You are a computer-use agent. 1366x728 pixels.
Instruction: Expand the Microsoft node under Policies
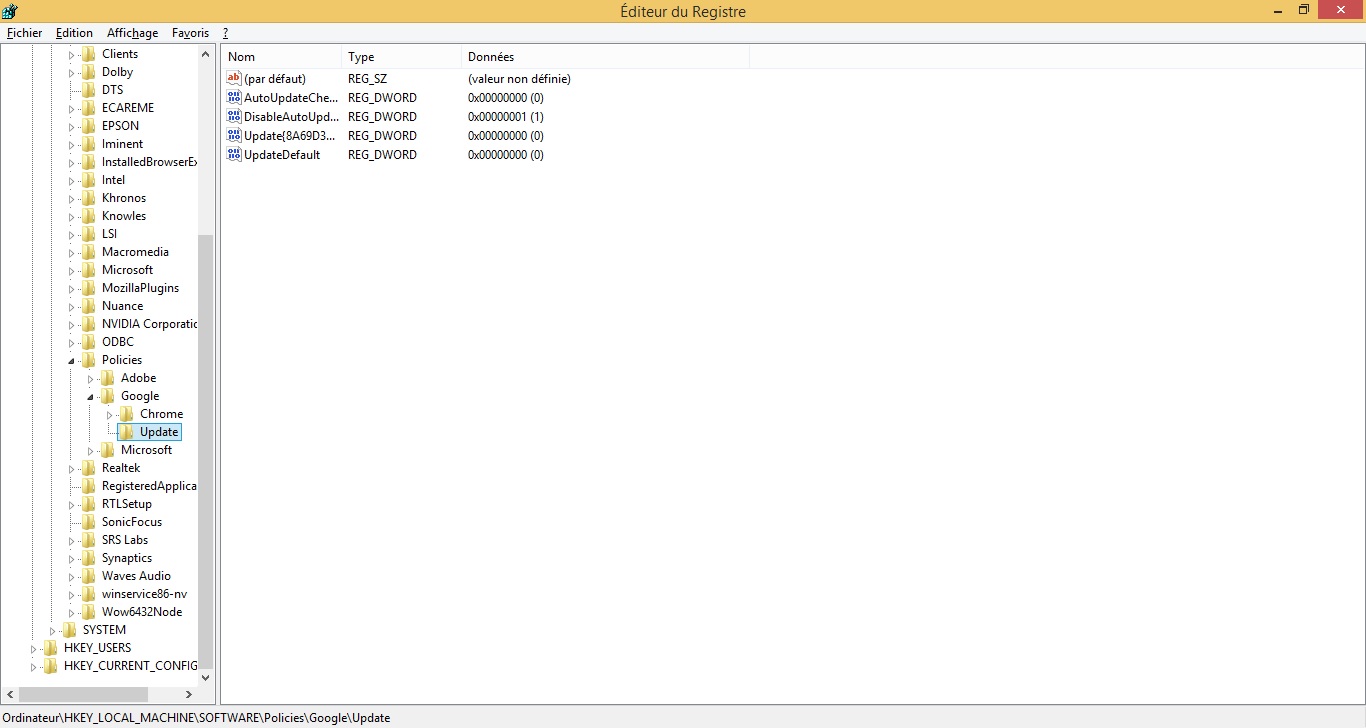coord(91,450)
